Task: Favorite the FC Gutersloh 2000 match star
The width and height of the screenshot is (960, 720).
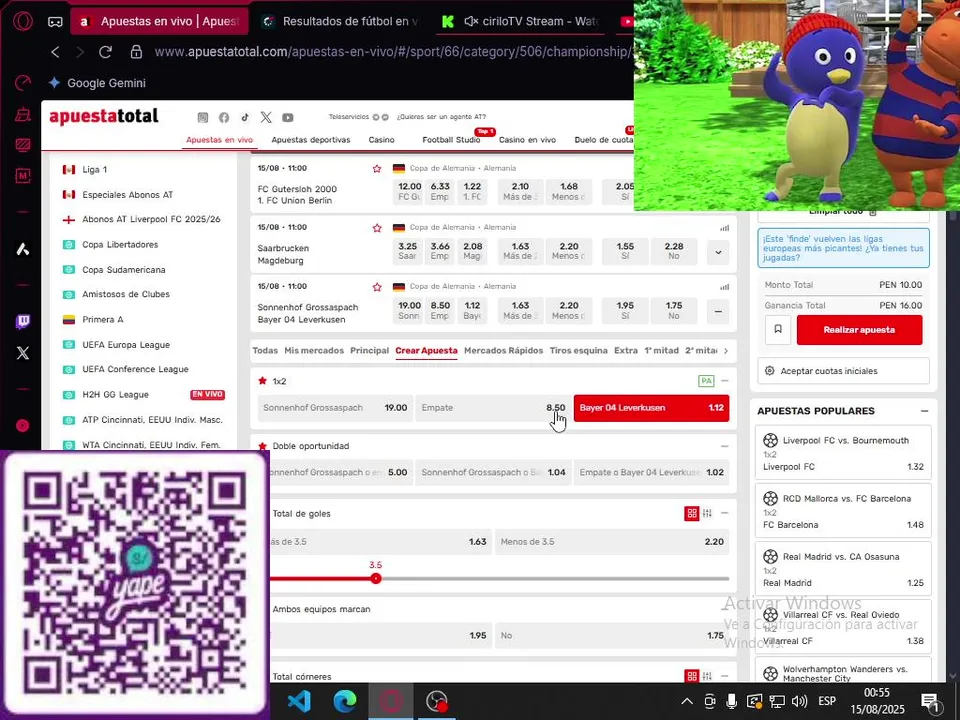Action: point(377,168)
